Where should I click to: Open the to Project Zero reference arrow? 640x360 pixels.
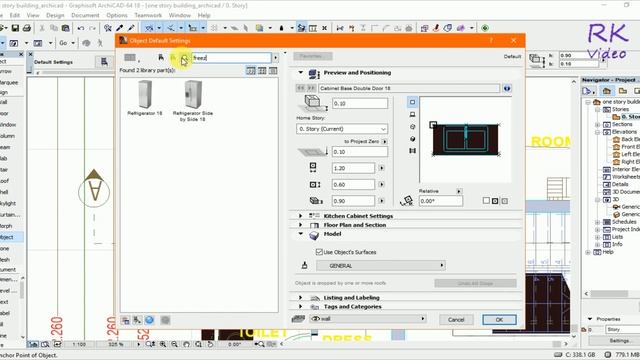coord(384,142)
